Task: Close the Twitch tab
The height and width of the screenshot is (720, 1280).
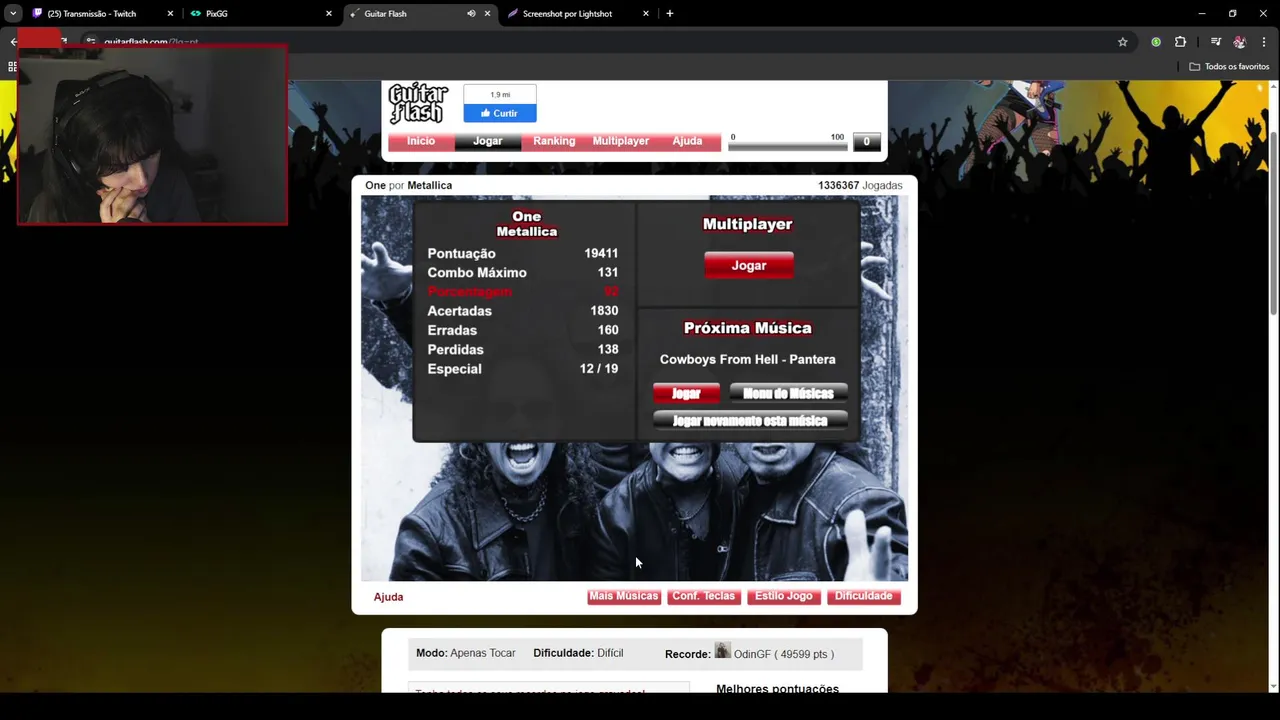Action: 170,14
